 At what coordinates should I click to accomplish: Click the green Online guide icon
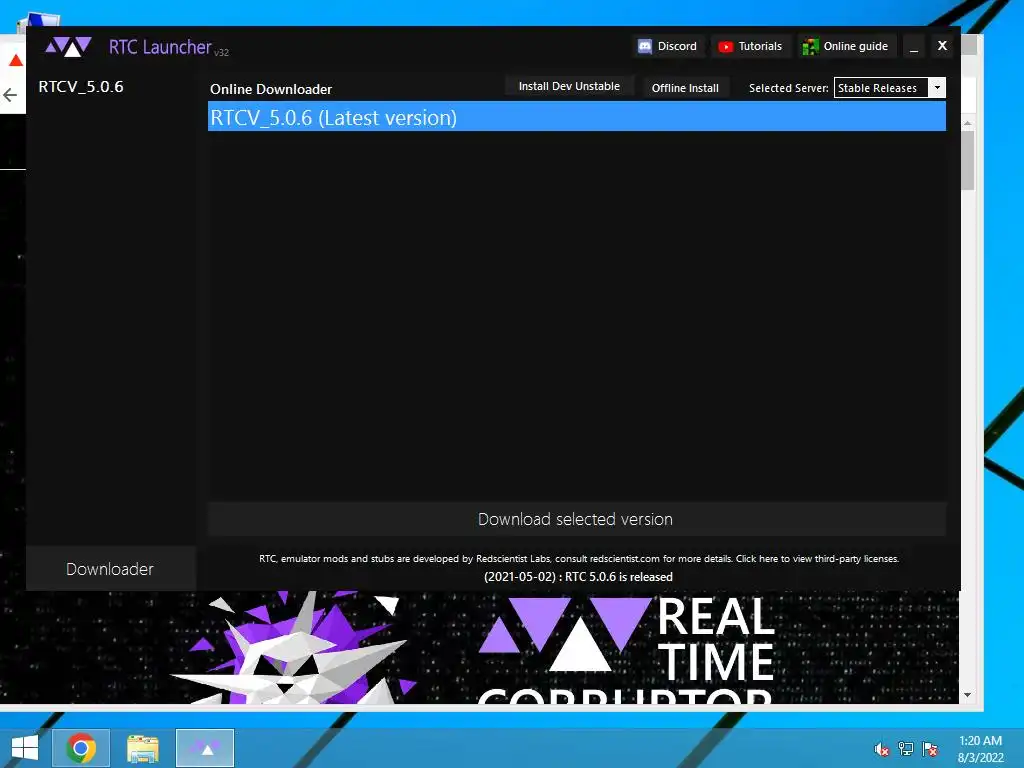tap(810, 46)
